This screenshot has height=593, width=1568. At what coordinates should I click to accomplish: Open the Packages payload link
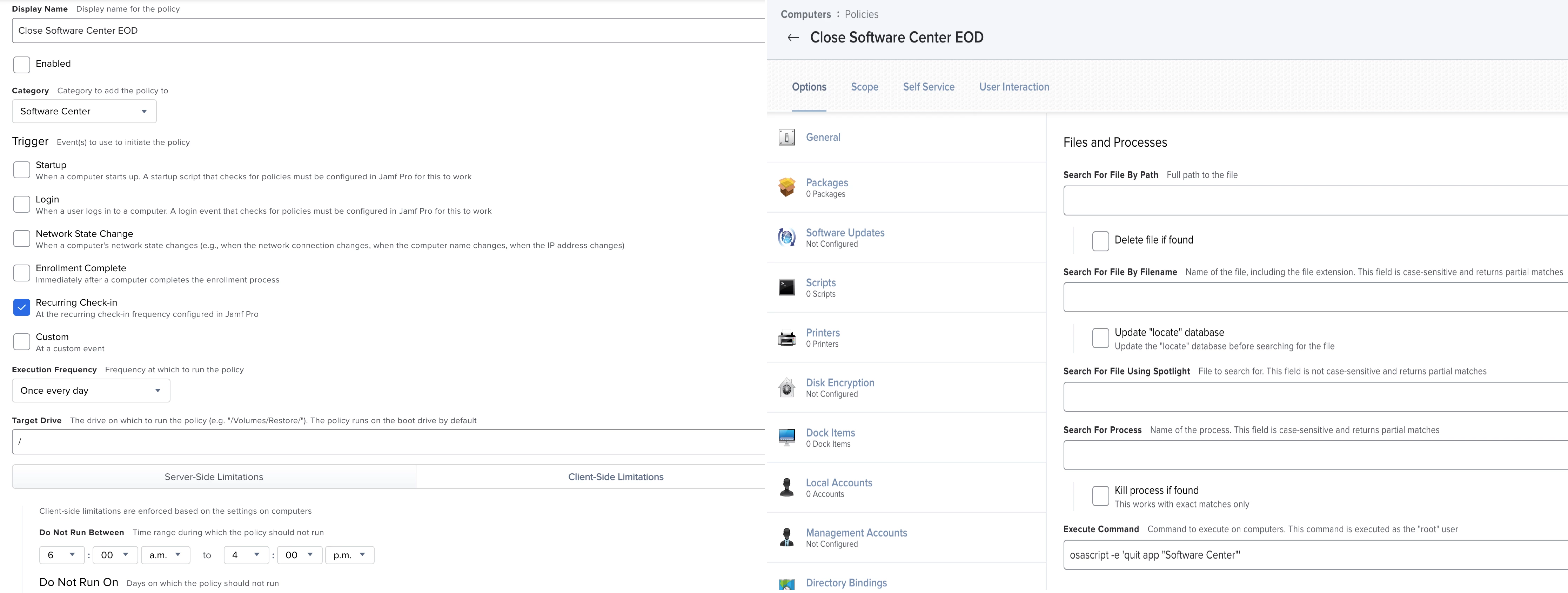(x=826, y=183)
